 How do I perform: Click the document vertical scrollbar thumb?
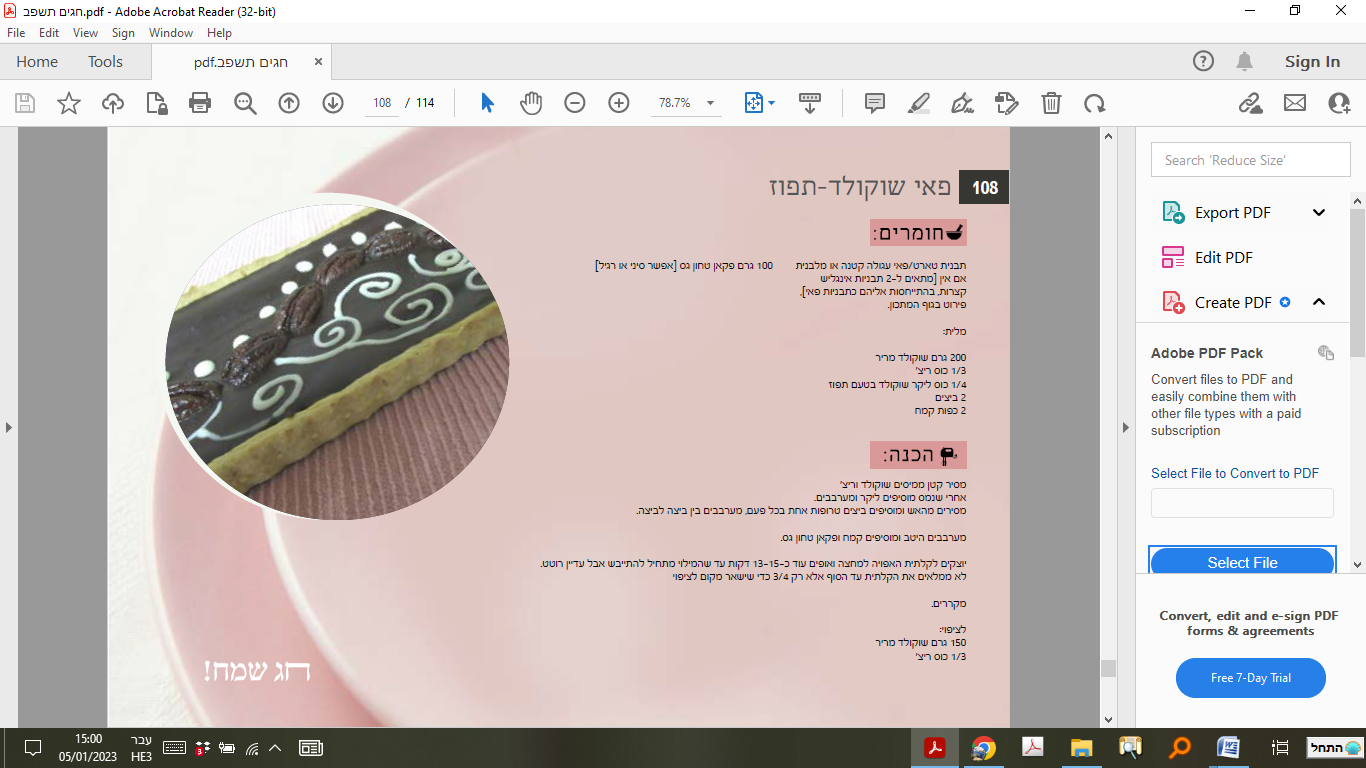1107,669
